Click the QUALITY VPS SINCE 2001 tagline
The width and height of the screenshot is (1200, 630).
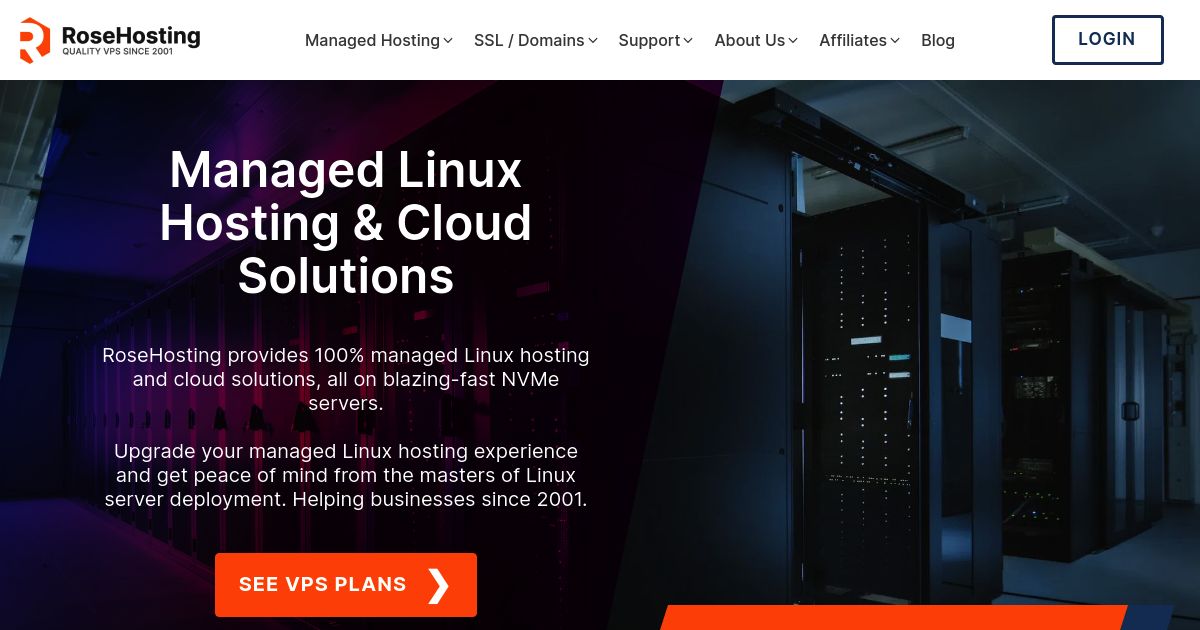(x=117, y=52)
